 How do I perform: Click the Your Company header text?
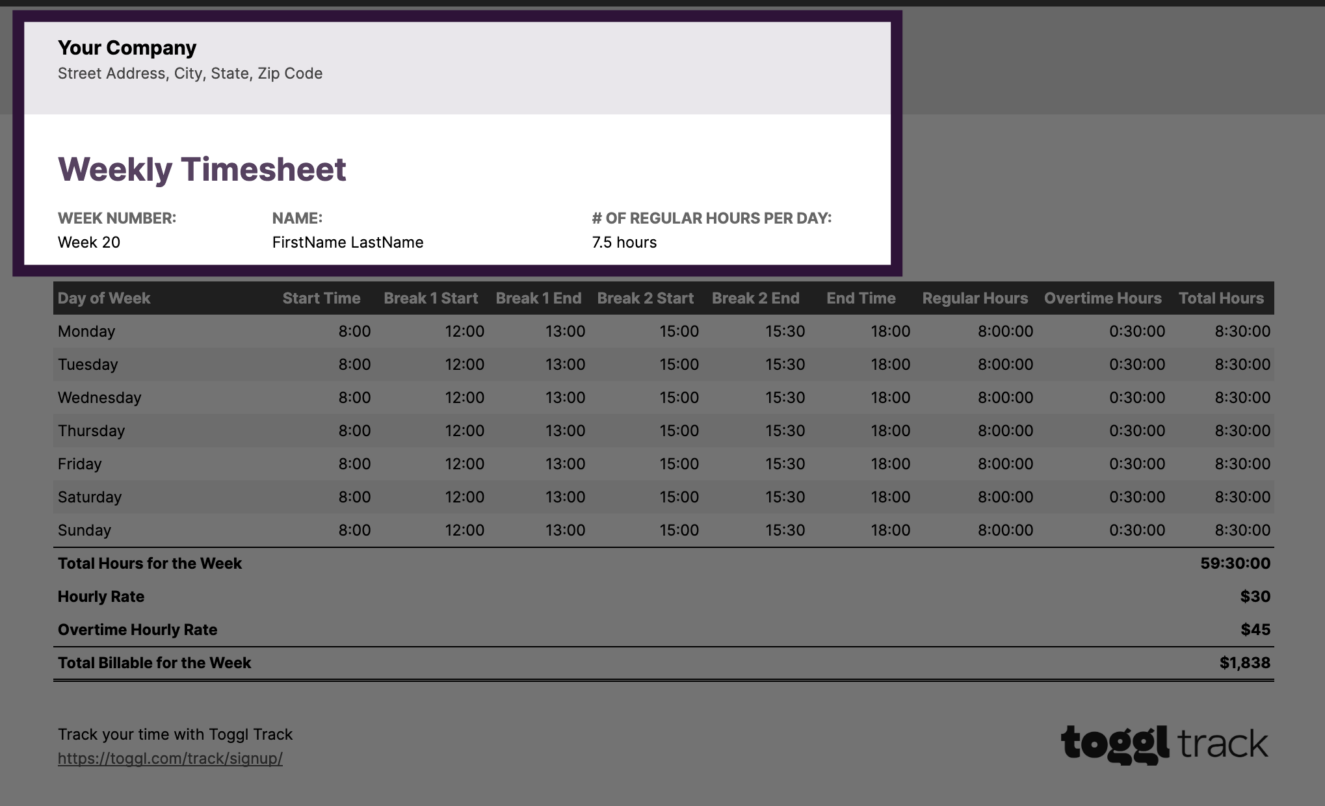click(126, 47)
